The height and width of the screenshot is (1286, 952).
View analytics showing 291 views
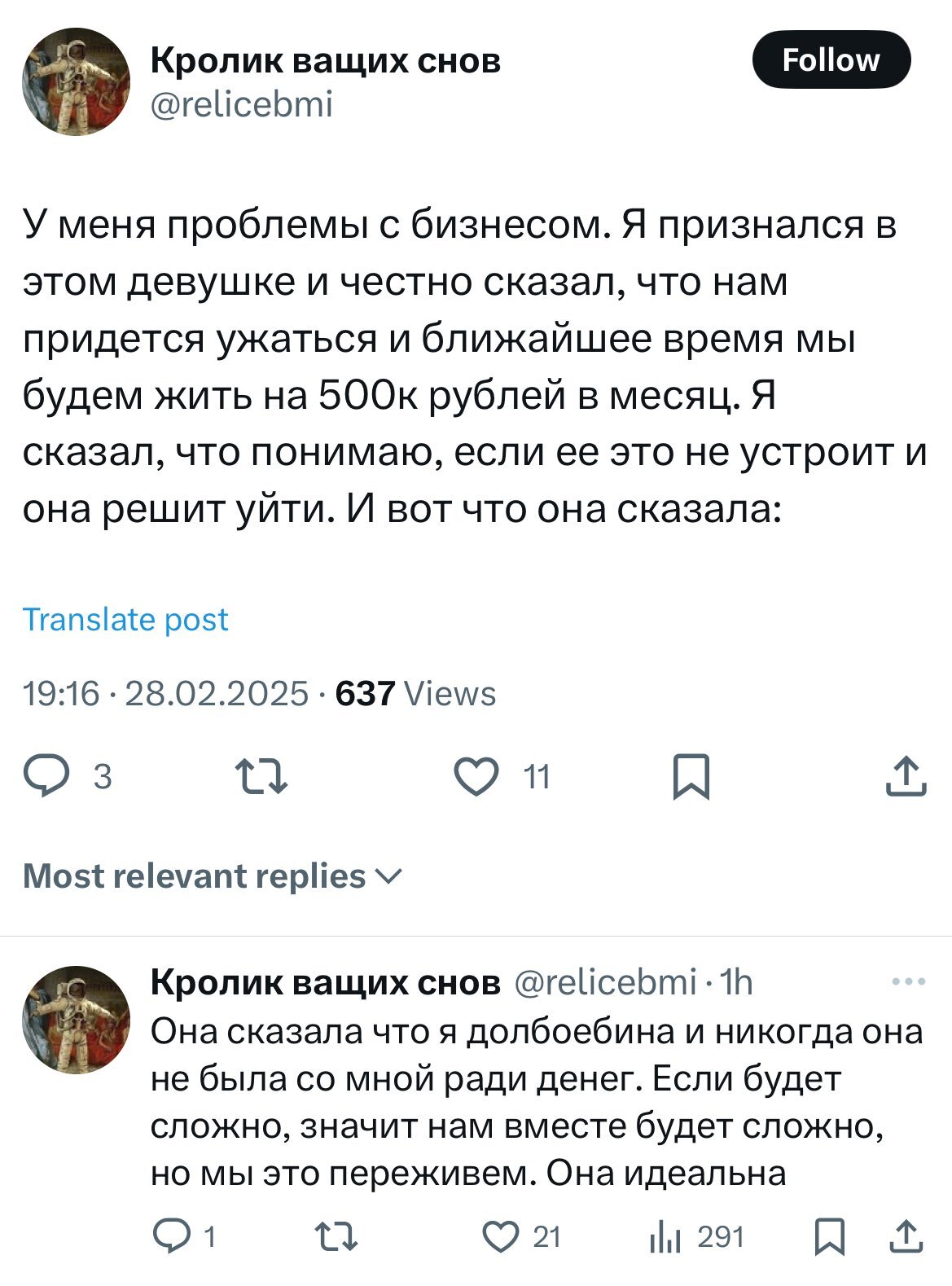pos(665,1237)
